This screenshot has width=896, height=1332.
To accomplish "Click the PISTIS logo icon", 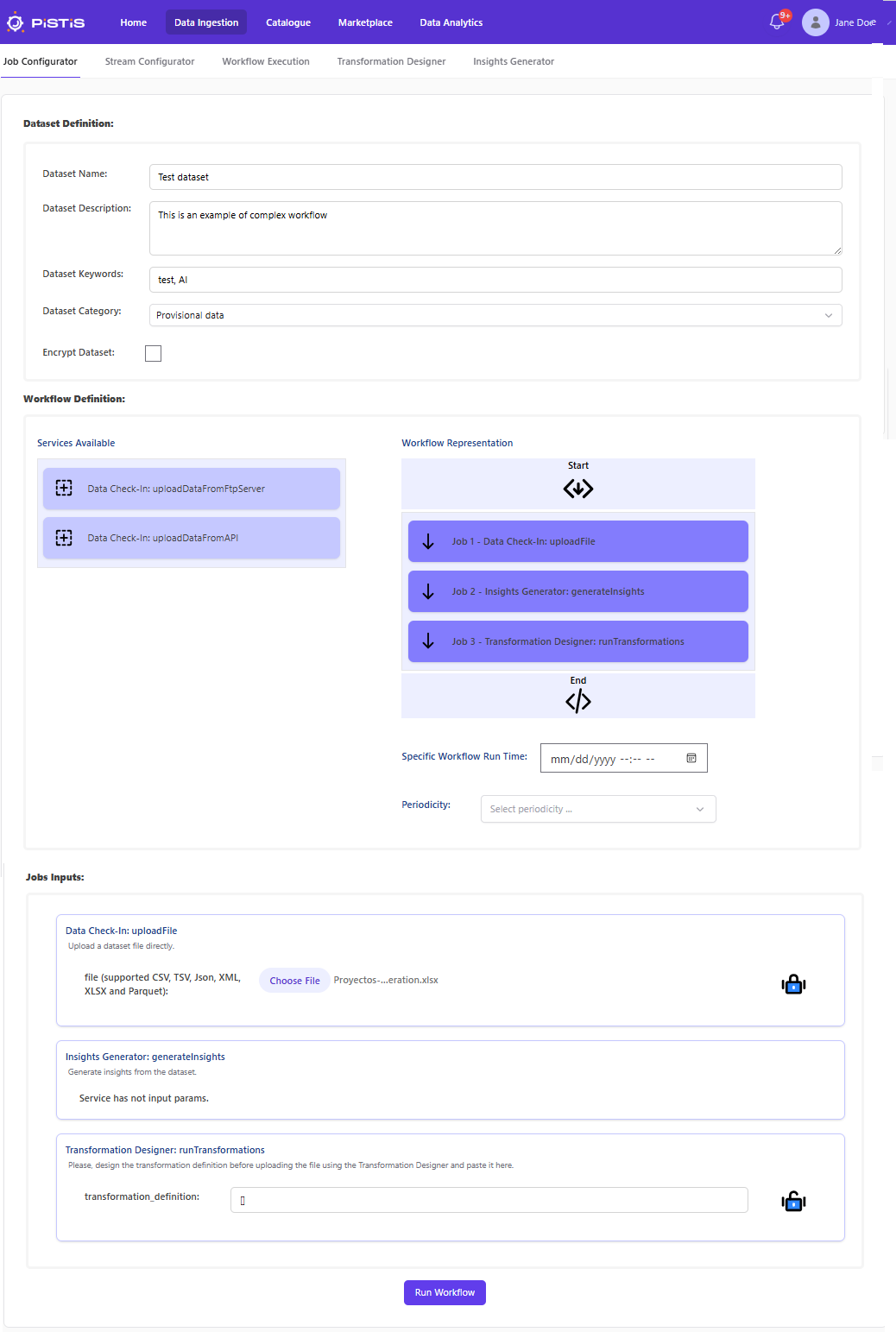I will (16, 22).
